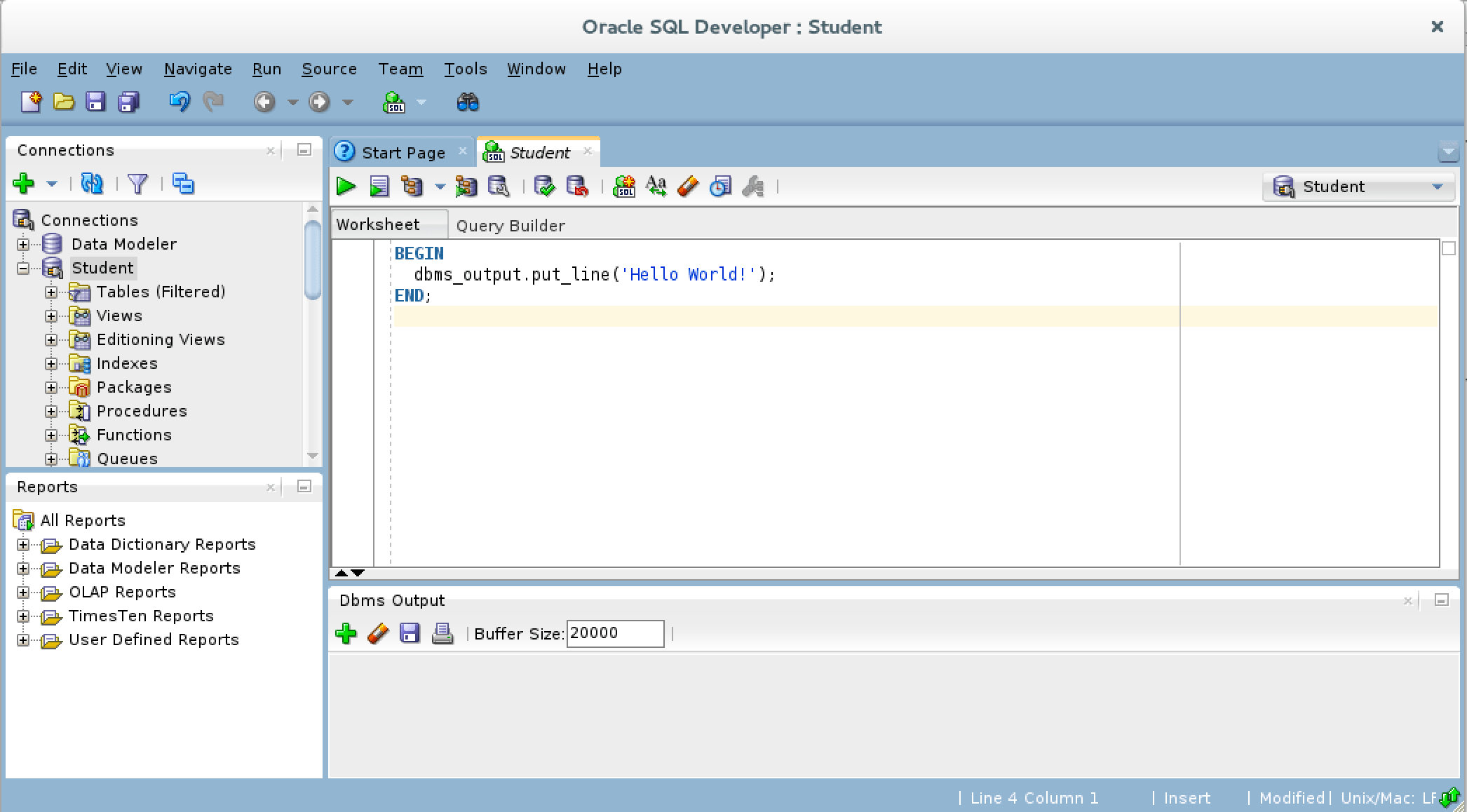Switch to the Query Builder tab
1467x812 pixels.
(511, 226)
